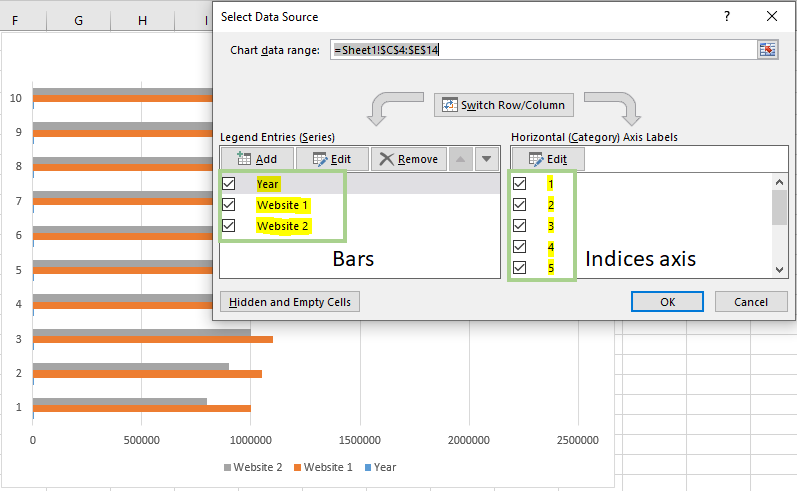Confirm the data source with OK
This screenshot has height=491, width=797.
(x=667, y=302)
